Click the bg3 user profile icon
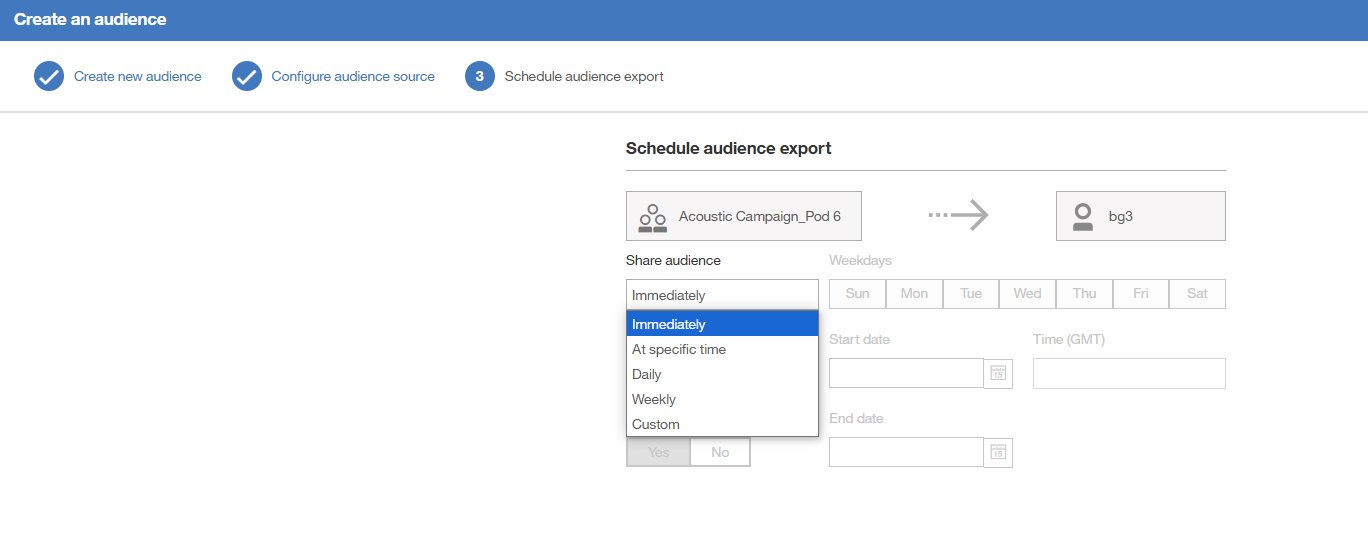The height and width of the screenshot is (545, 1368). pyautogui.click(x=1082, y=217)
